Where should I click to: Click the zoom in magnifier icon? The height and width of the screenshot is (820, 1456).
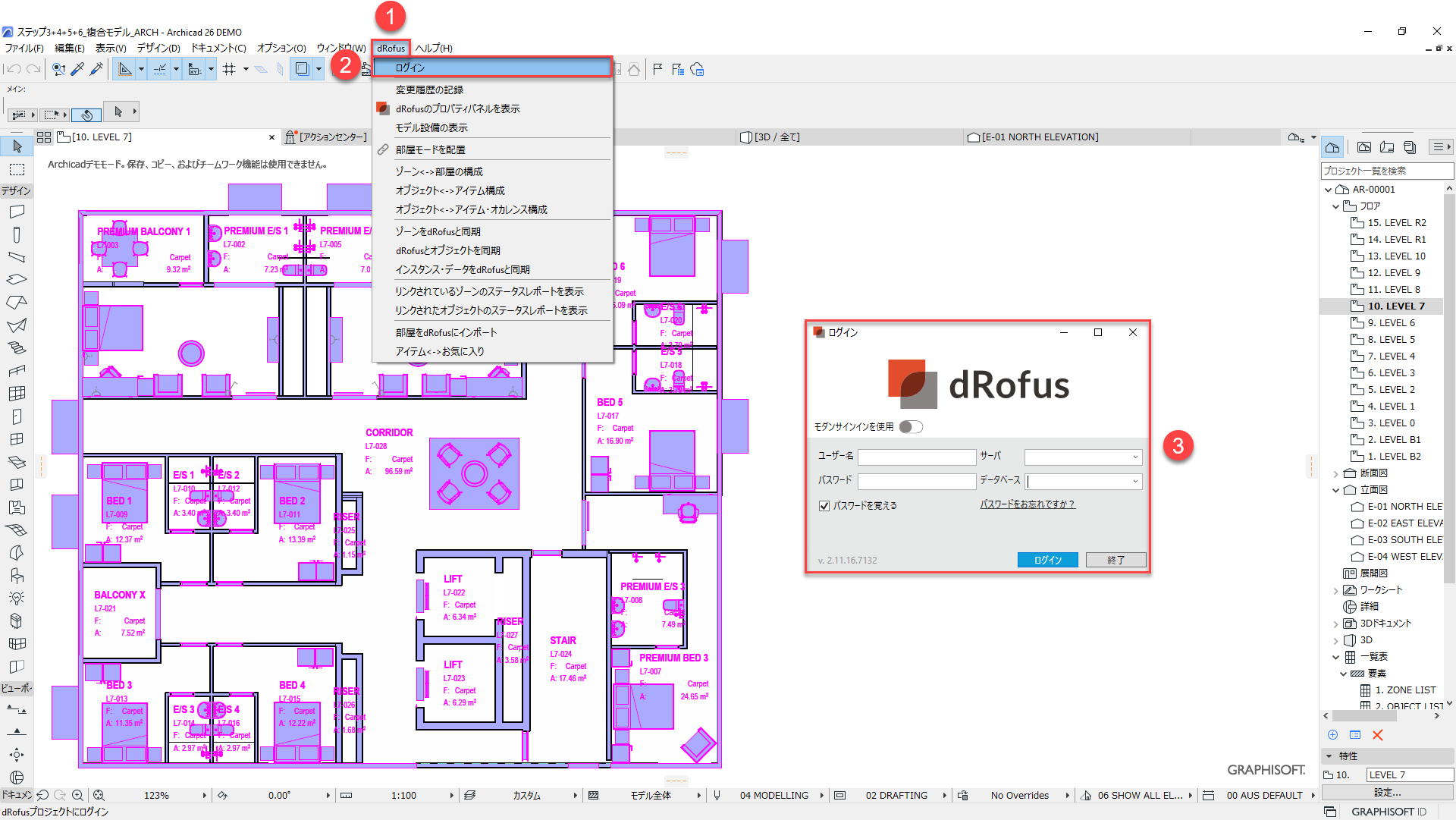[x=77, y=795]
